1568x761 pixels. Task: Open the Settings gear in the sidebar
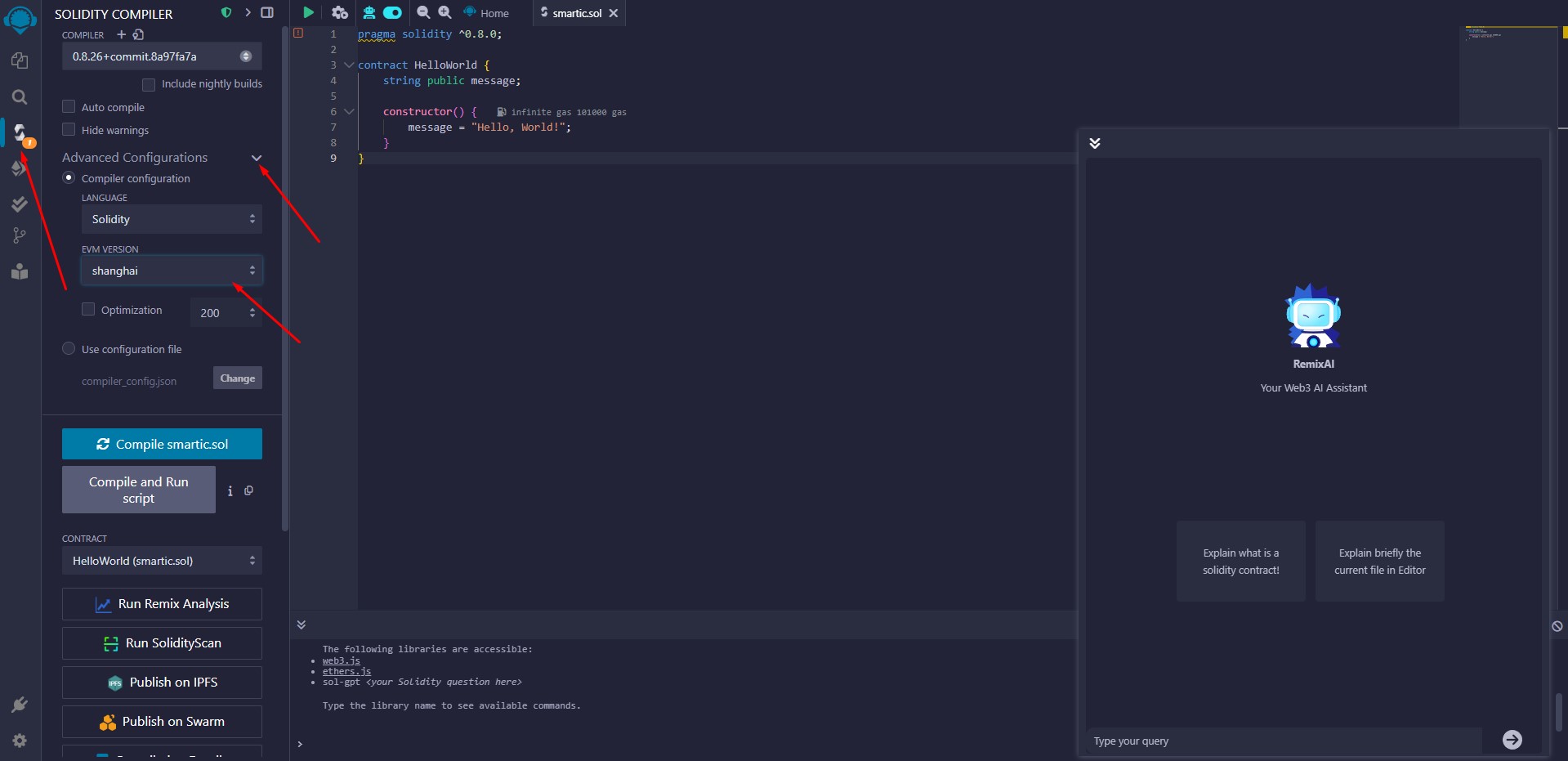[x=20, y=741]
